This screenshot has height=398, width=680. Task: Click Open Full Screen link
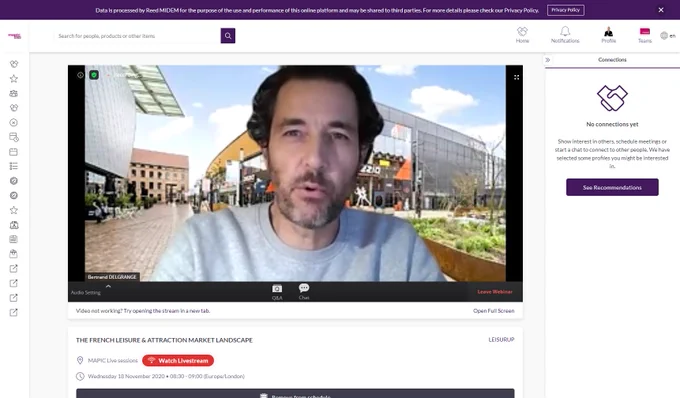tap(494, 311)
